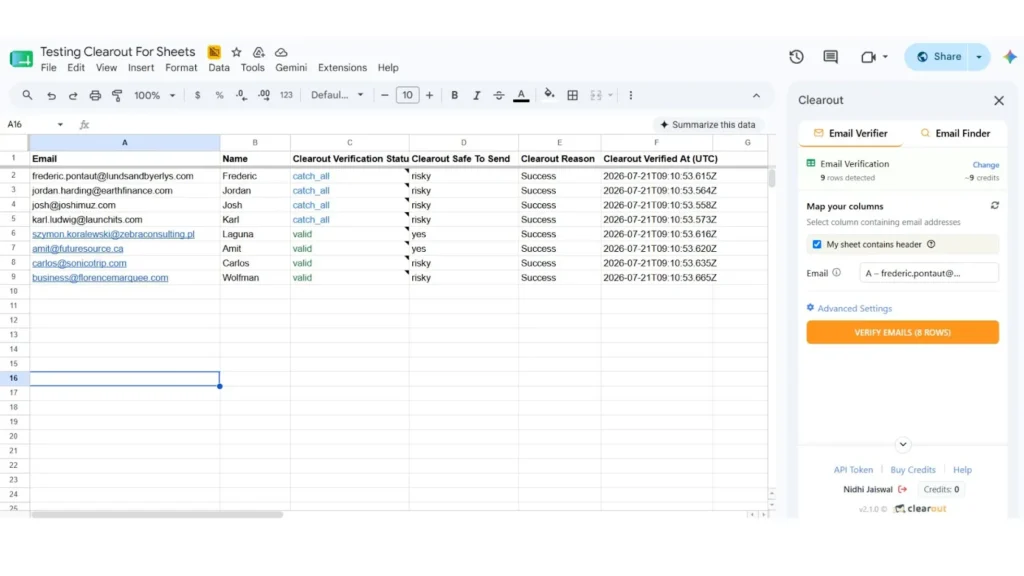
Task: Close the Clearout sidebar
Action: click(999, 101)
